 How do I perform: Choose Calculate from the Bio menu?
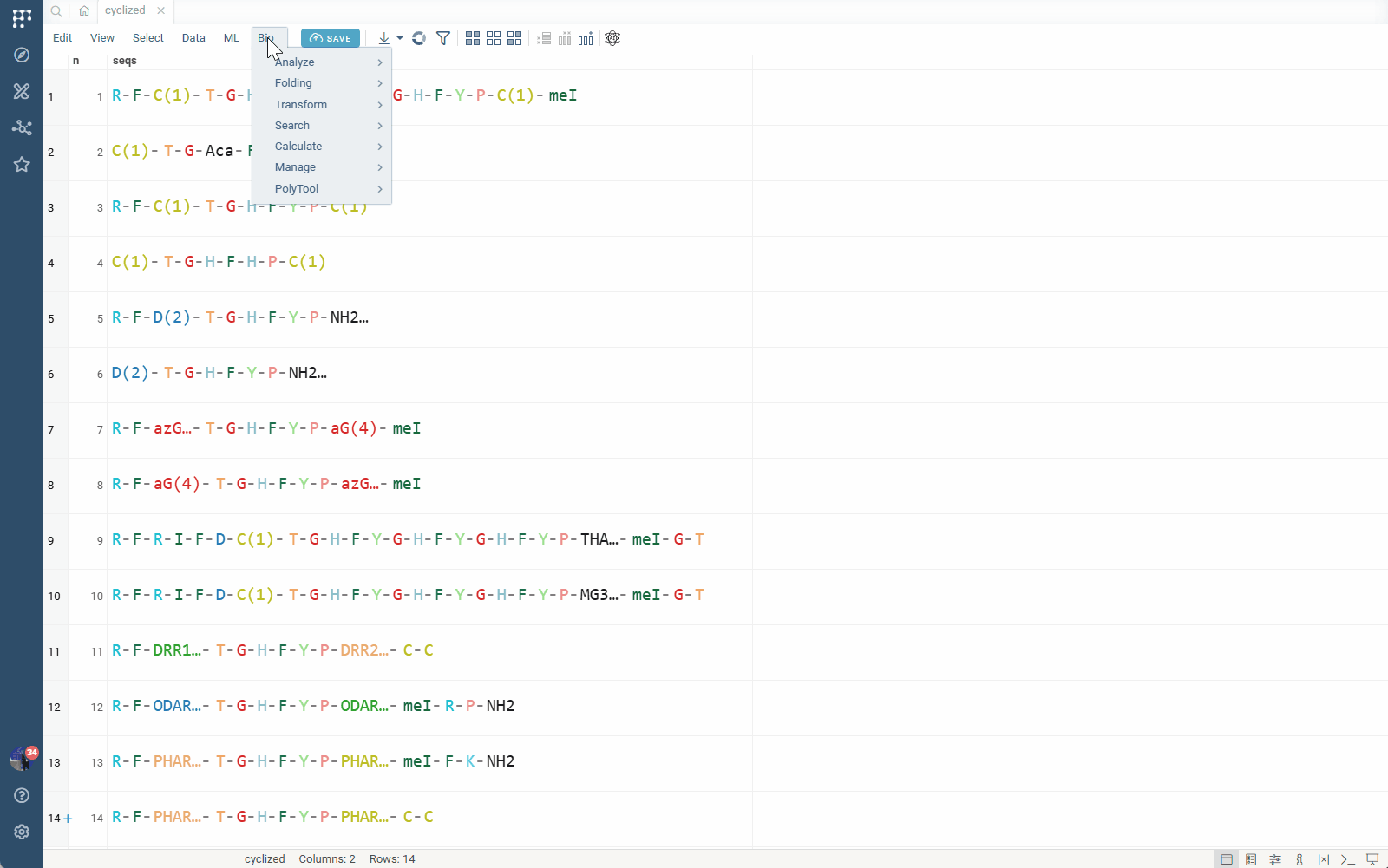[298, 147]
